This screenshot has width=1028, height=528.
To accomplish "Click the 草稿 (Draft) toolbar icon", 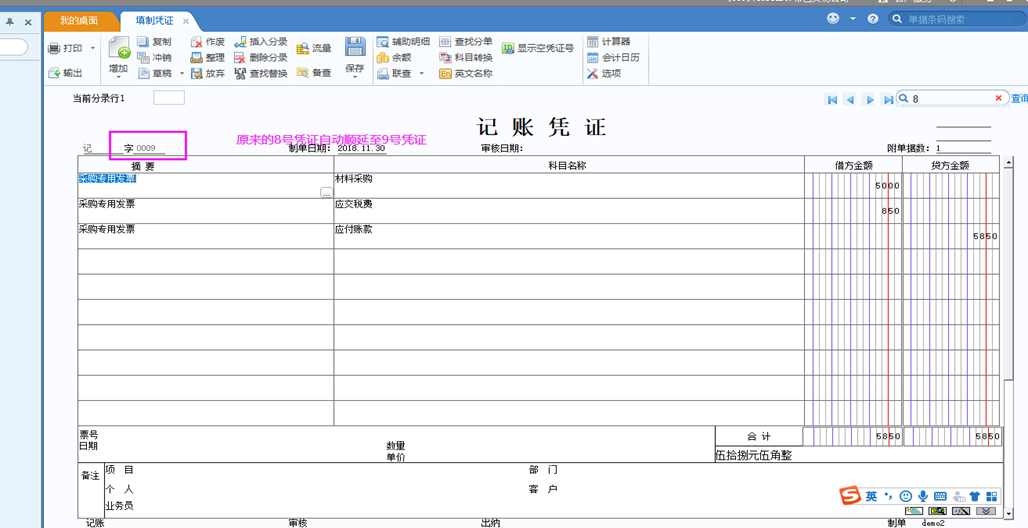I will 143,73.
